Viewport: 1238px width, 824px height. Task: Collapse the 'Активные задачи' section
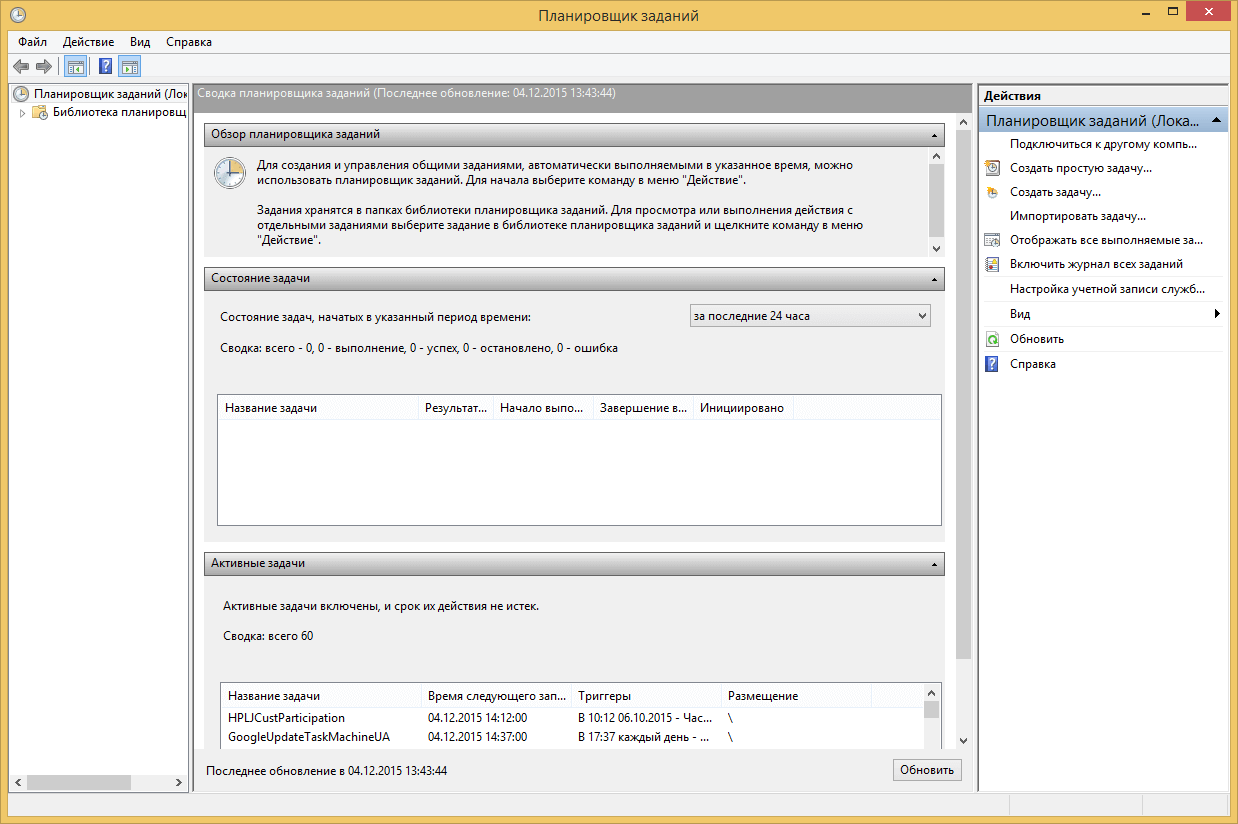click(x=934, y=564)
